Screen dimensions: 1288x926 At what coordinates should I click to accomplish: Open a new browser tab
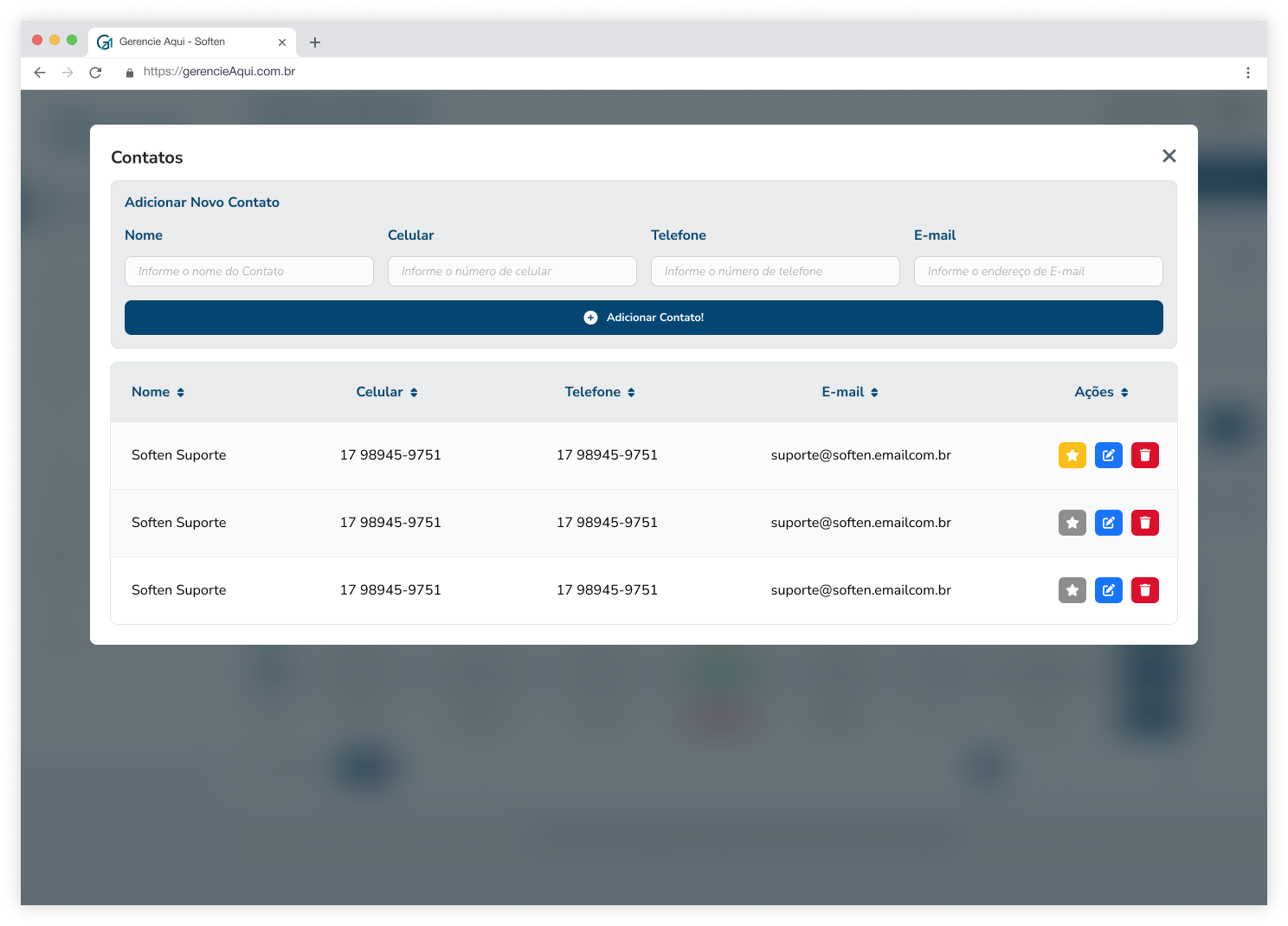tap(315, 42)
